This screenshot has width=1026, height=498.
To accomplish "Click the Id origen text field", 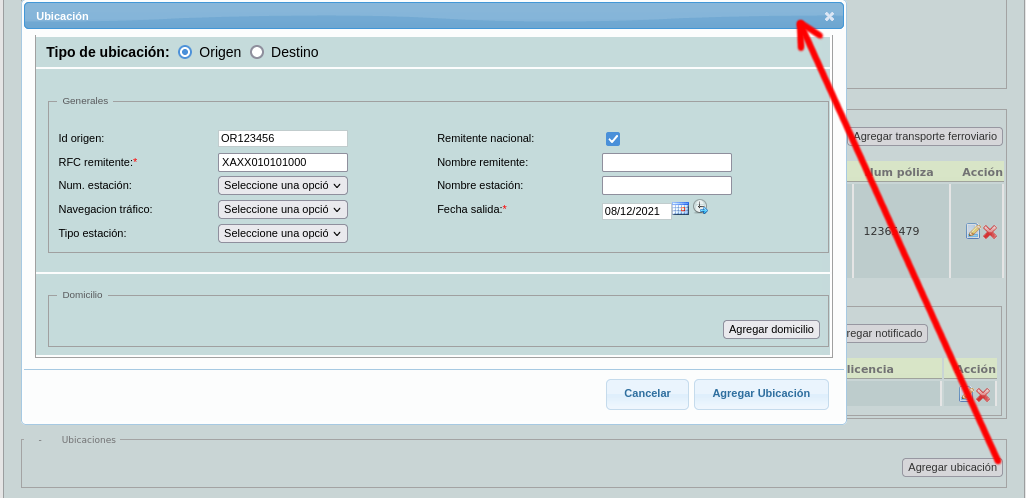I will (x=283, y=138).
